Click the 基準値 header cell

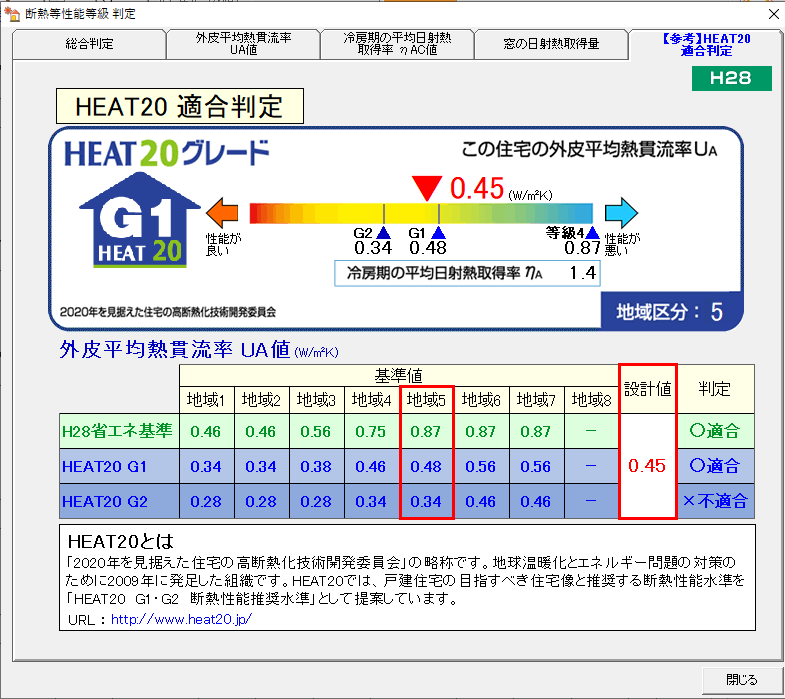(x=399, y=376)
